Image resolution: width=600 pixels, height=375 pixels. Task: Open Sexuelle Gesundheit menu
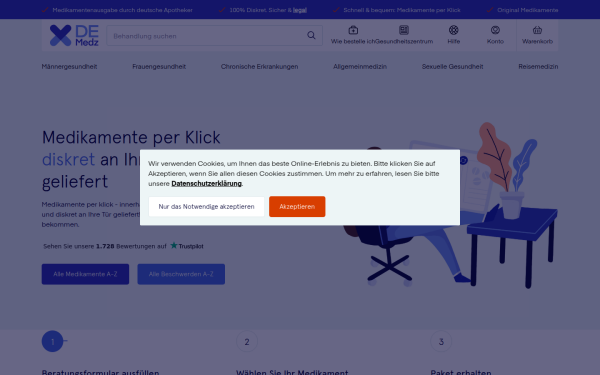pyautogui.click(x=452, y=67)
